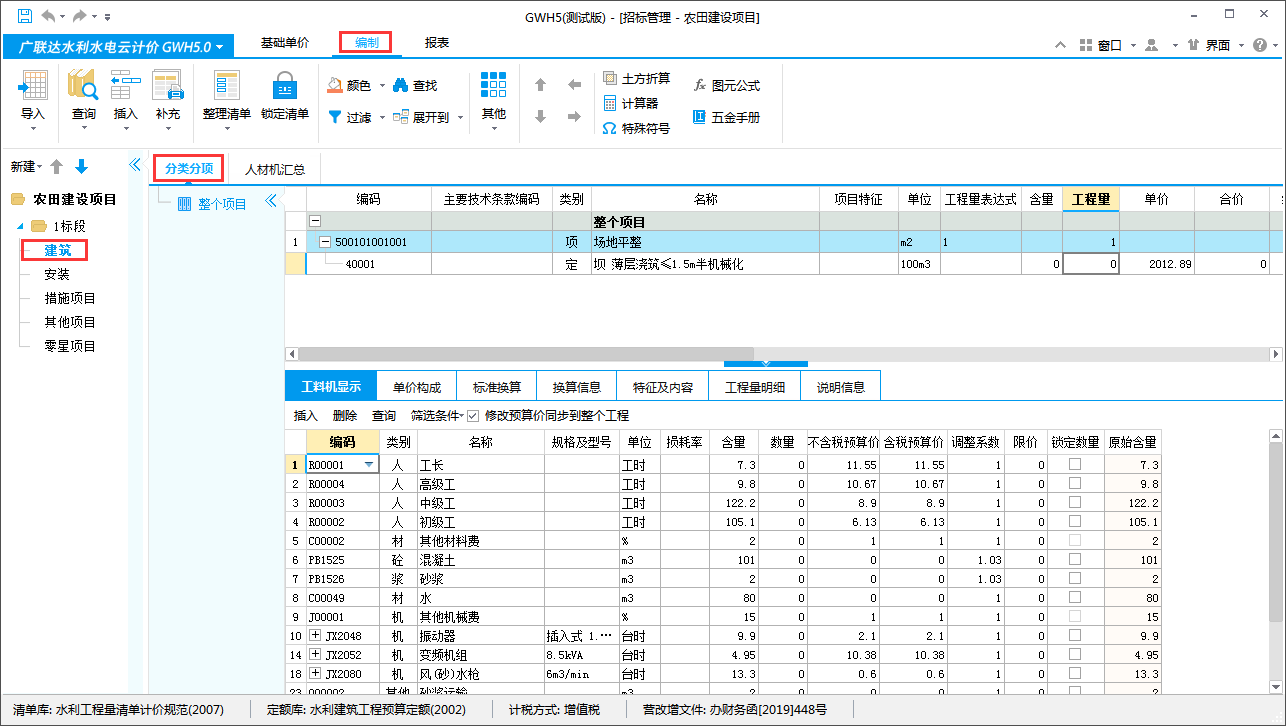Click the 过滤 filter funnel icon
Screen dimensions: 1286x726
pyautogui.click(x=336, y=117)
